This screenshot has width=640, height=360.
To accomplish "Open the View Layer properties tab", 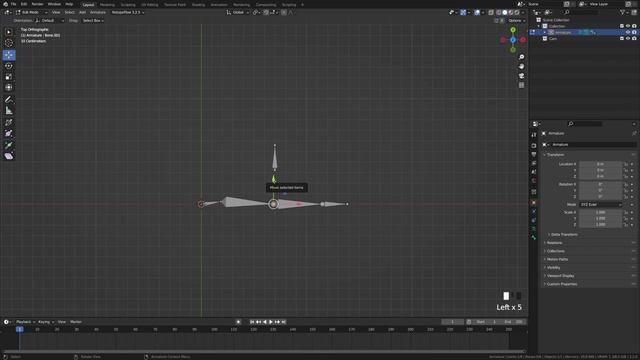I will [534, 163].
